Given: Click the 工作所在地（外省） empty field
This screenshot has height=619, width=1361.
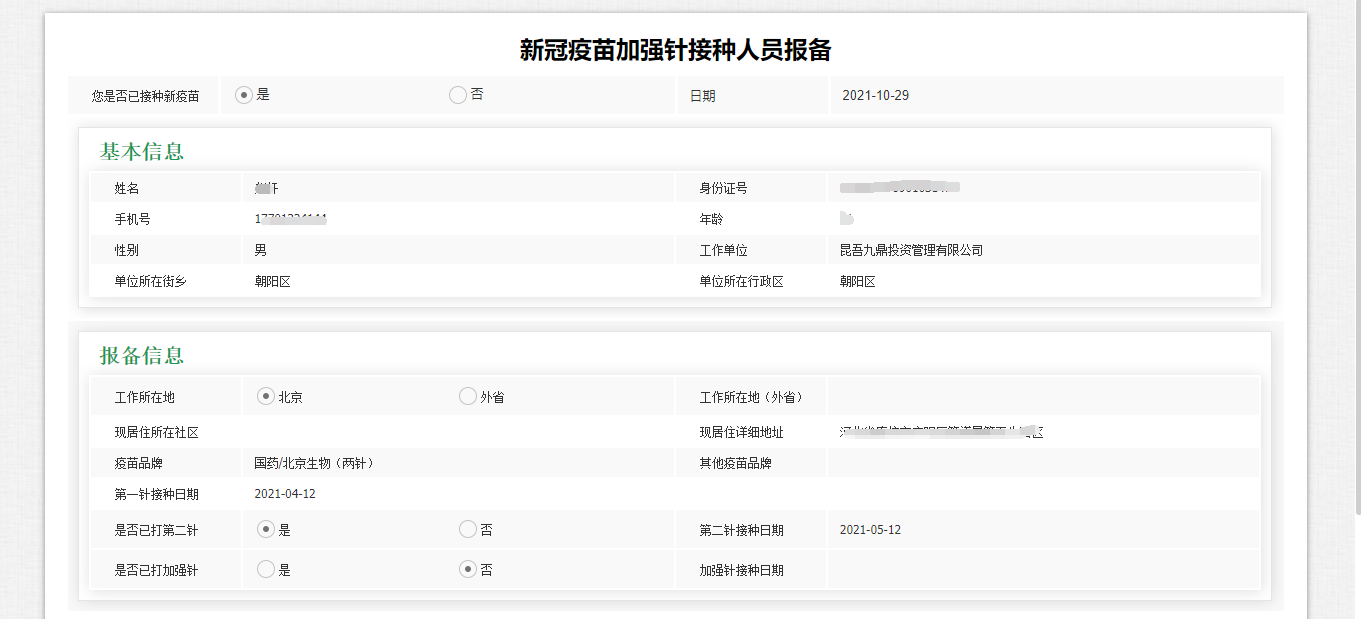Looking at the screenshot, I should (x=1043, y=396).
